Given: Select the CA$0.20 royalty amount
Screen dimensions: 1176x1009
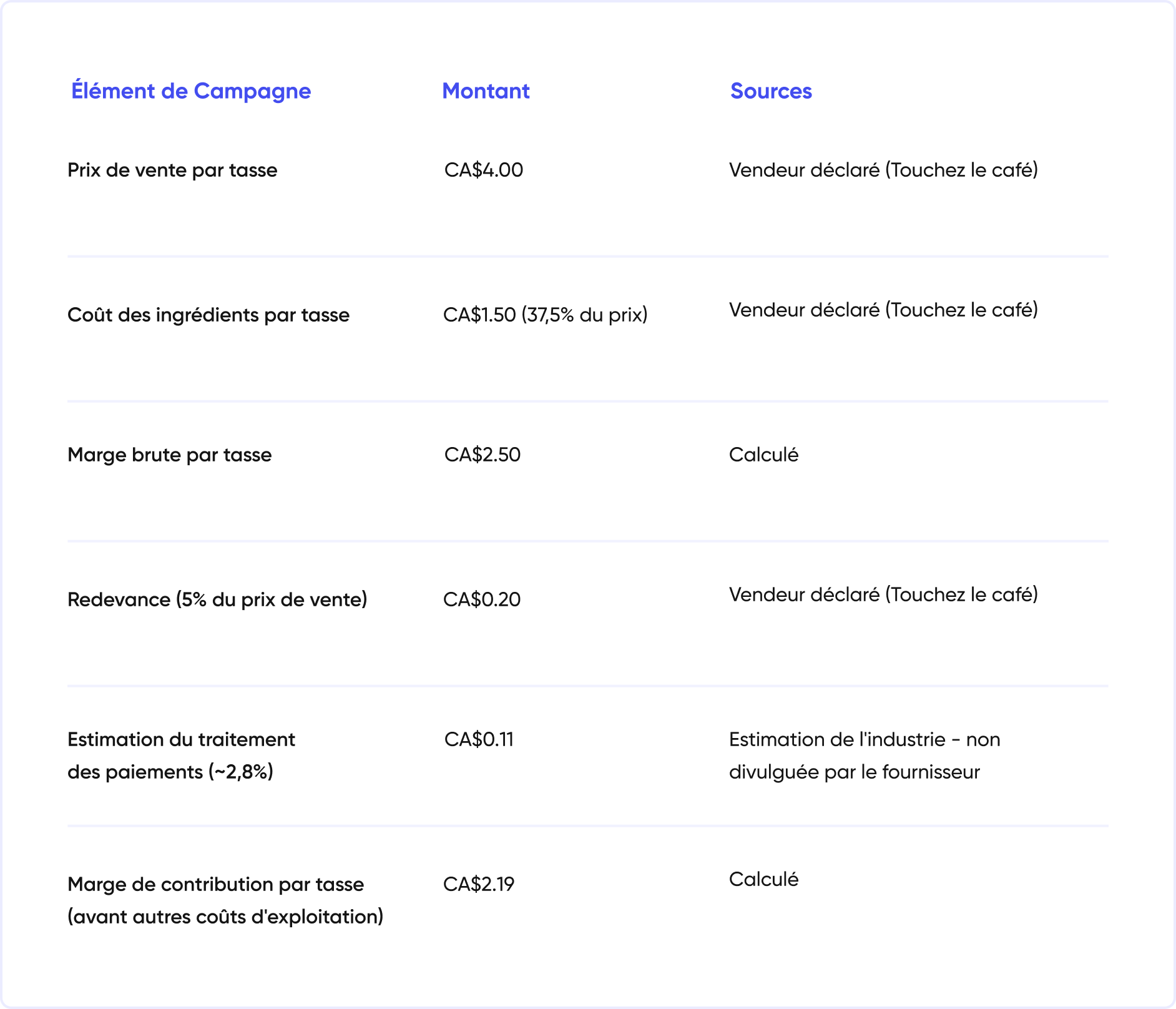Looking at the screenshot, I should point(482,599).
